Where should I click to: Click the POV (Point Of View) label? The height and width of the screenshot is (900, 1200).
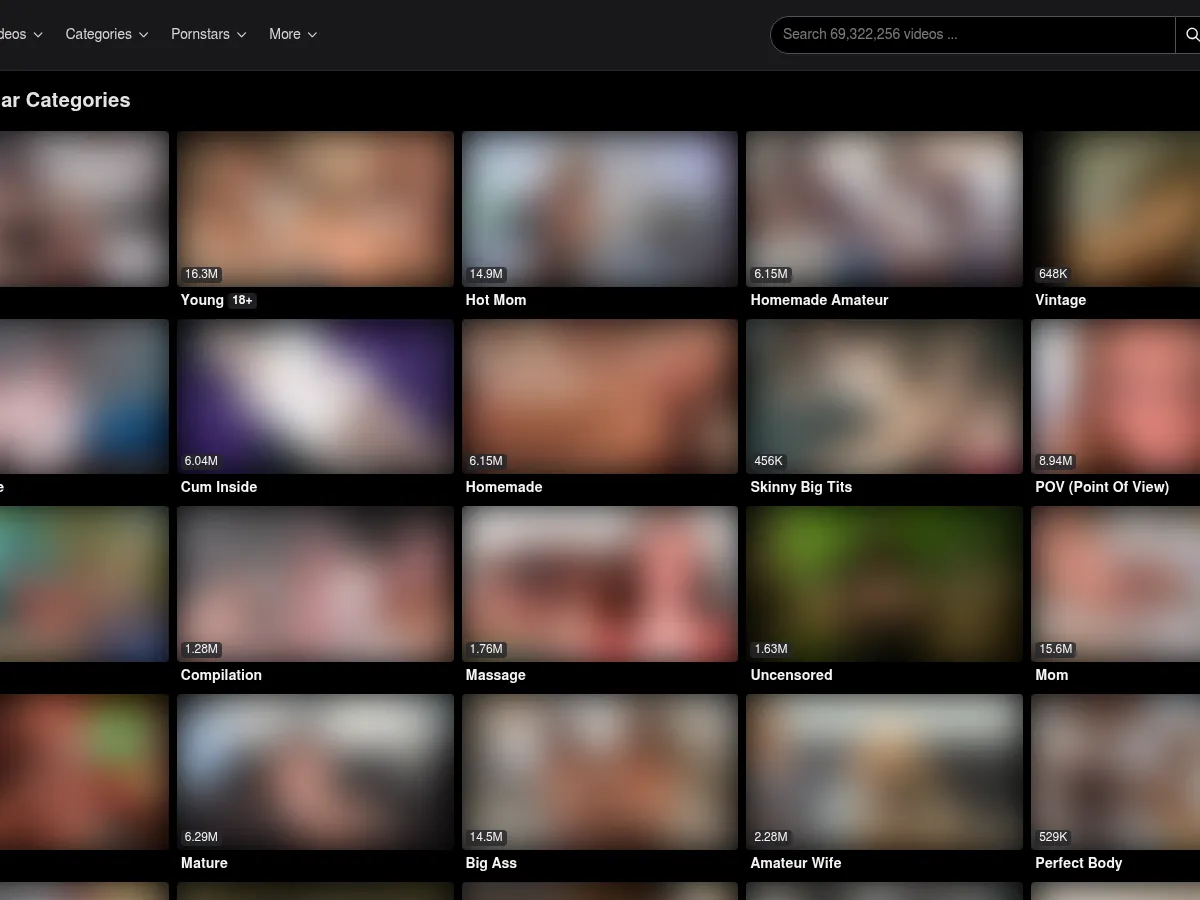pyautogui.click(x=1102, y=487)
